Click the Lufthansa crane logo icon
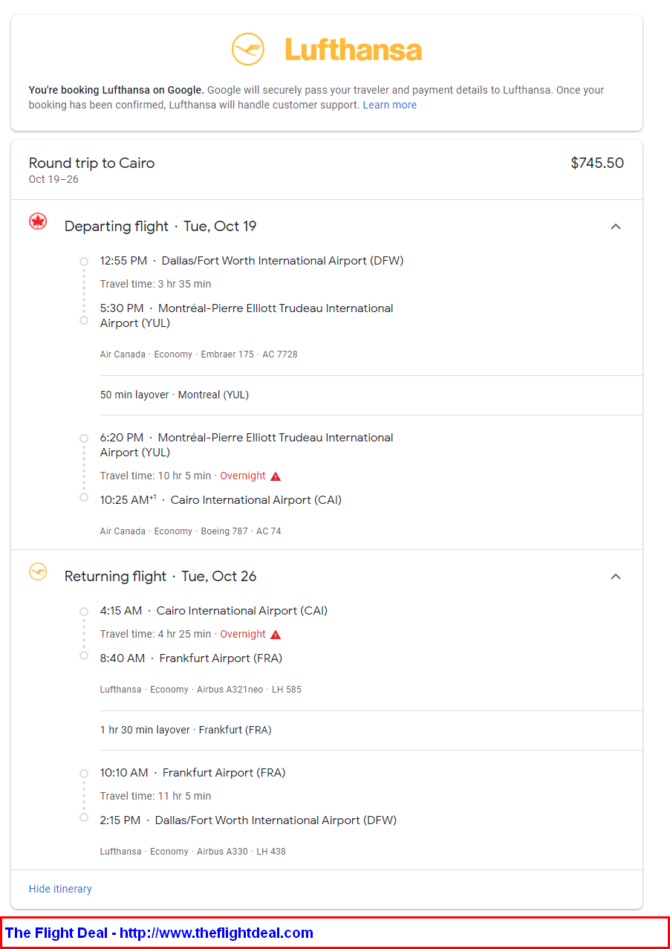The width and height of the screenshot is (670, 949). click(248, 49)
